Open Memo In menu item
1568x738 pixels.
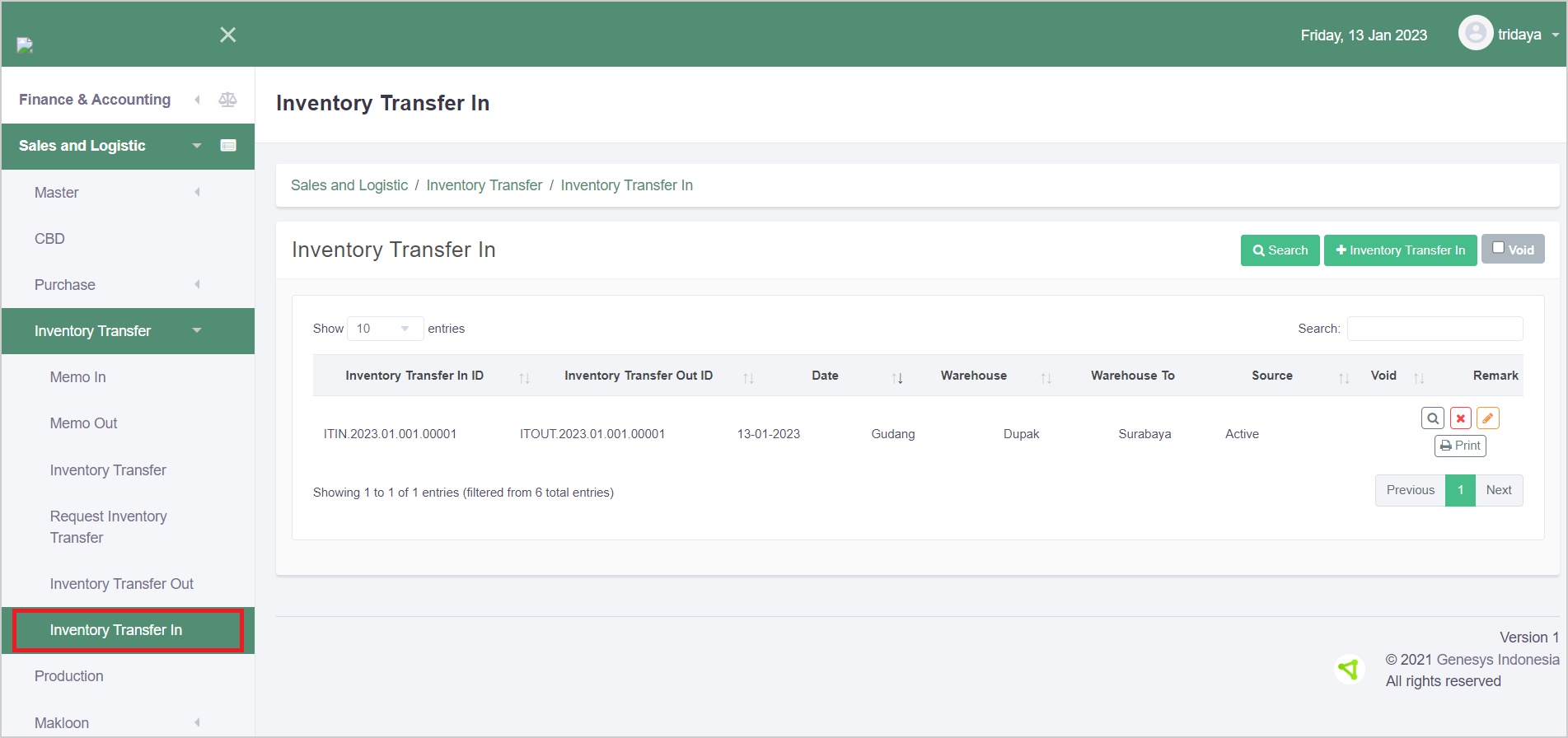coord(77,377)
